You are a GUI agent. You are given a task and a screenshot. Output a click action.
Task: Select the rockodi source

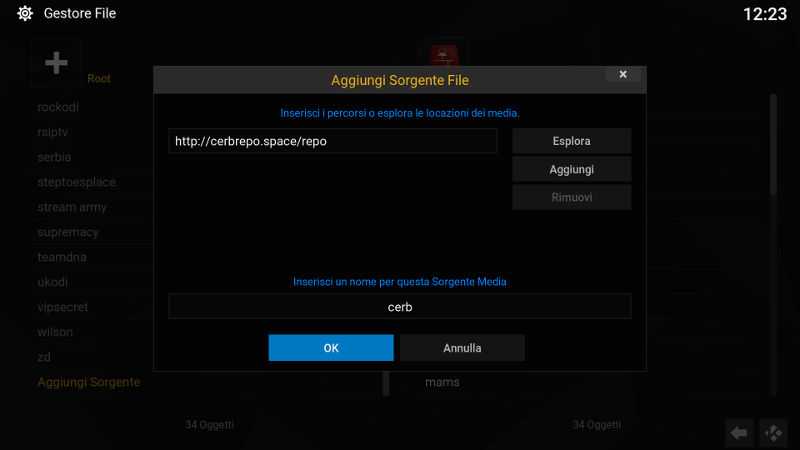(x=58, y=107)
